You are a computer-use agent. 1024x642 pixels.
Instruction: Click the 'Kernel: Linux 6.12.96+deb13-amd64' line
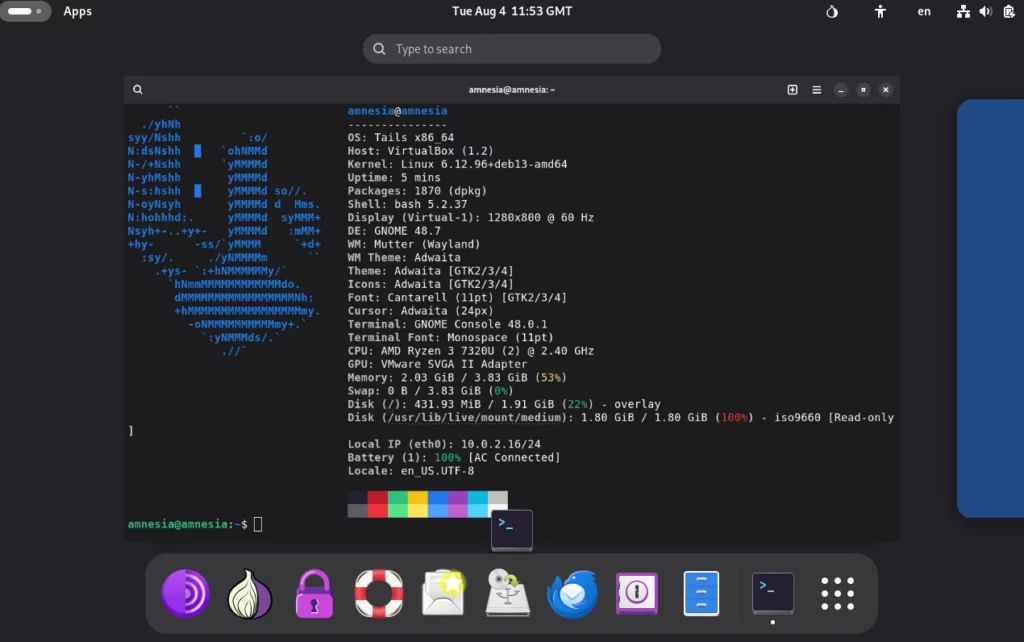[x=457, y=165]
